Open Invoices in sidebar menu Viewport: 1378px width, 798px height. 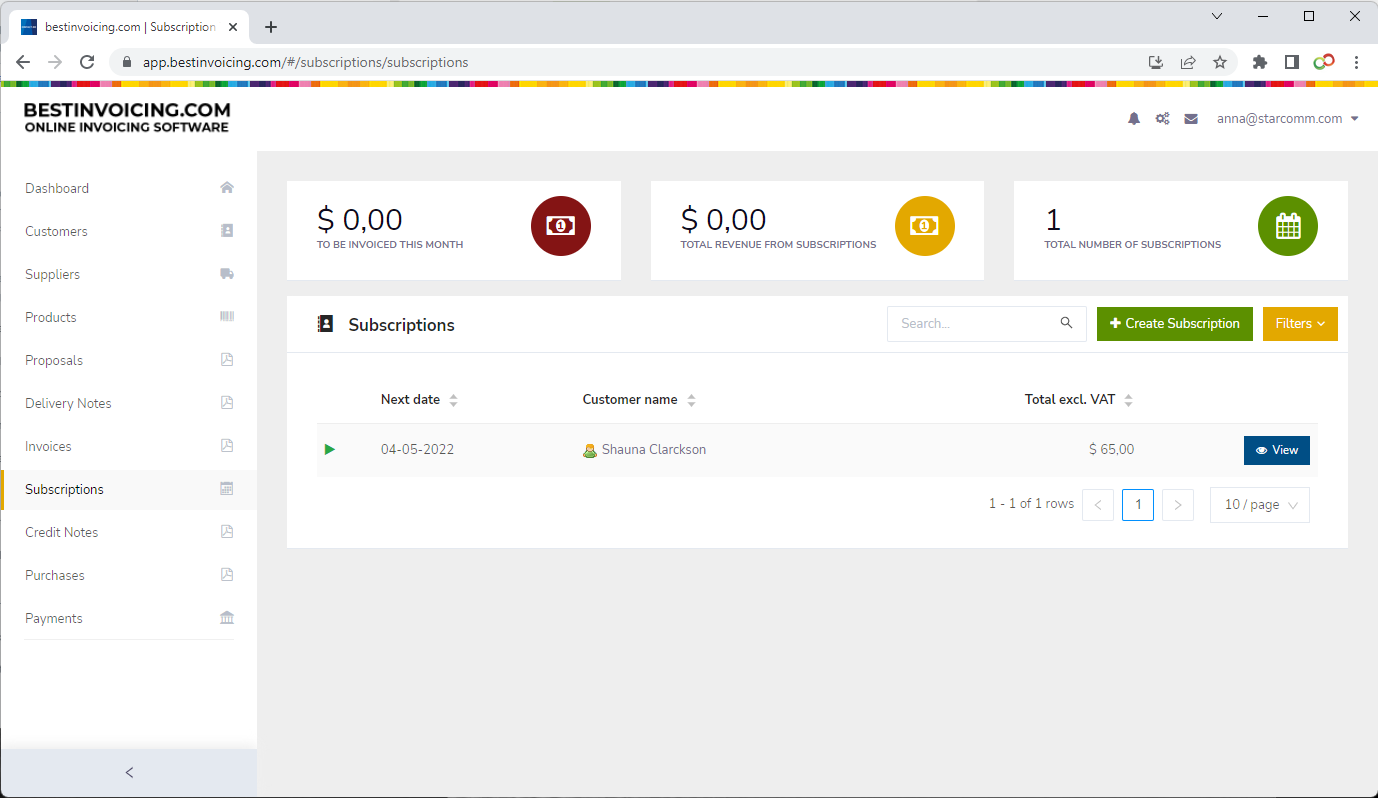[49, 446]
